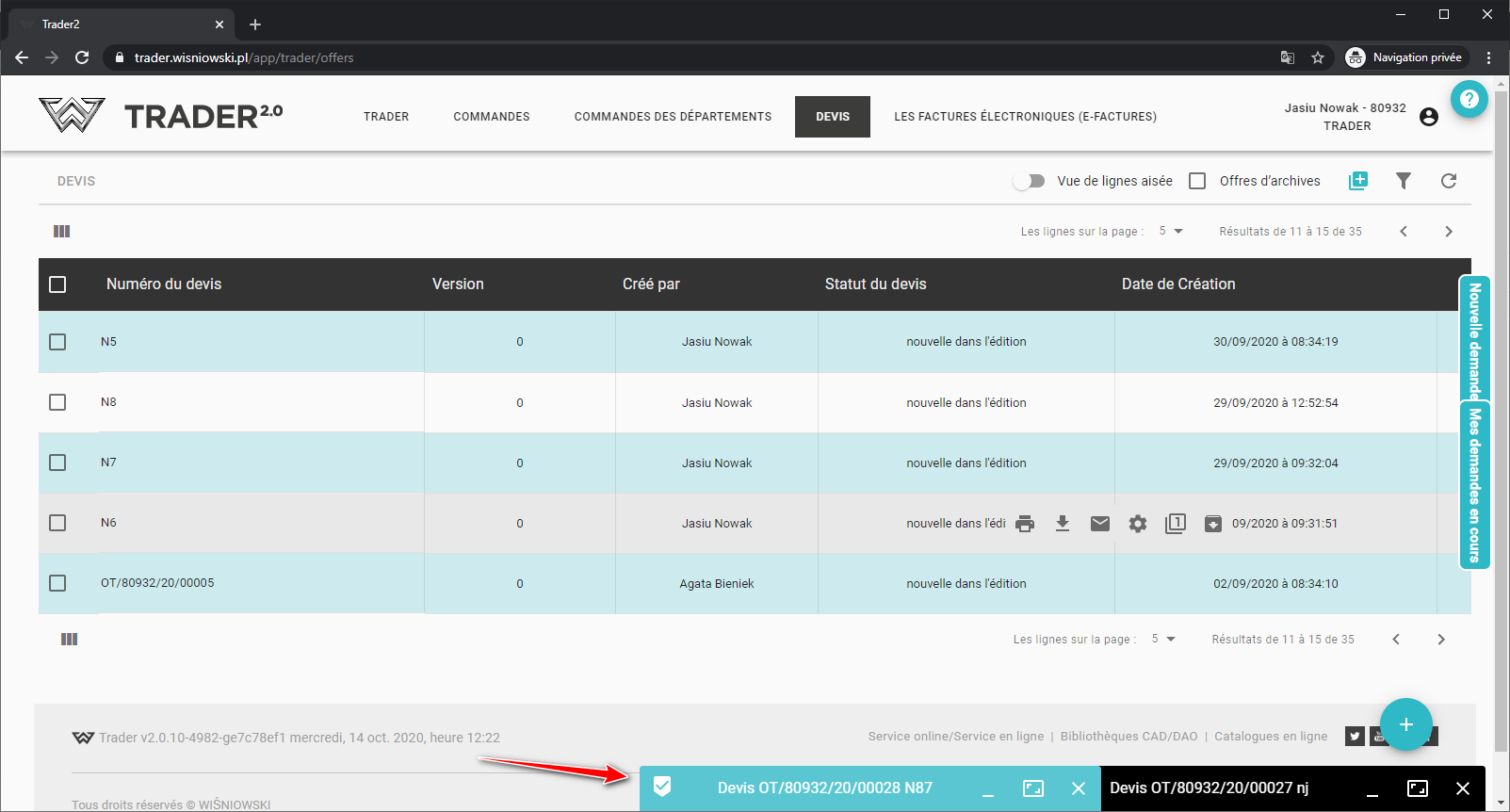1510x812 pixels.
Task: Open bottom rows-per-page dropdown
Action: coord(1163,640)
